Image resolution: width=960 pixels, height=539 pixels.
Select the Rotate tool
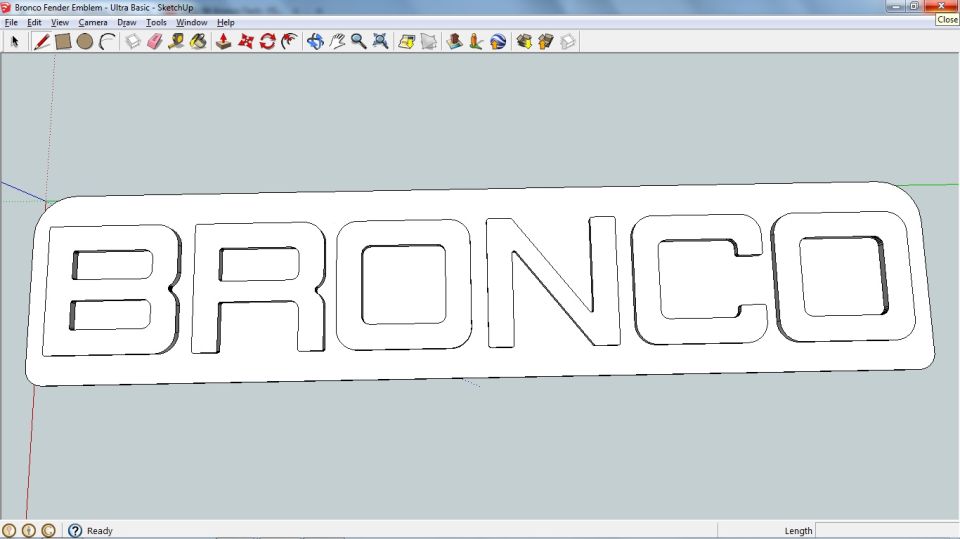pos(268,42)
